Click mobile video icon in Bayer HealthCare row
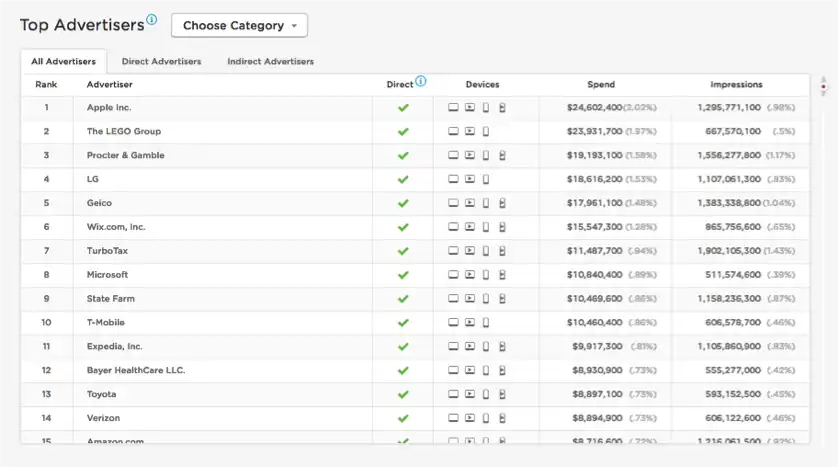The height and width of the screenshot is (468, 839). pos(502,370)
